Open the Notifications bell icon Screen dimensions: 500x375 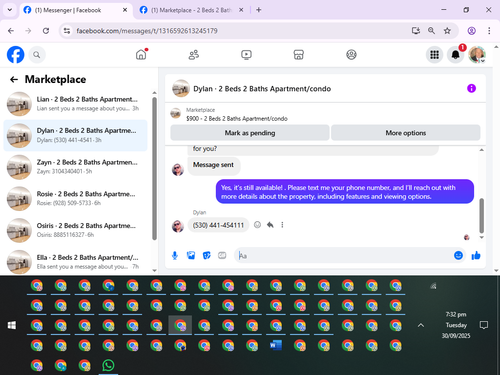point(456,55)
